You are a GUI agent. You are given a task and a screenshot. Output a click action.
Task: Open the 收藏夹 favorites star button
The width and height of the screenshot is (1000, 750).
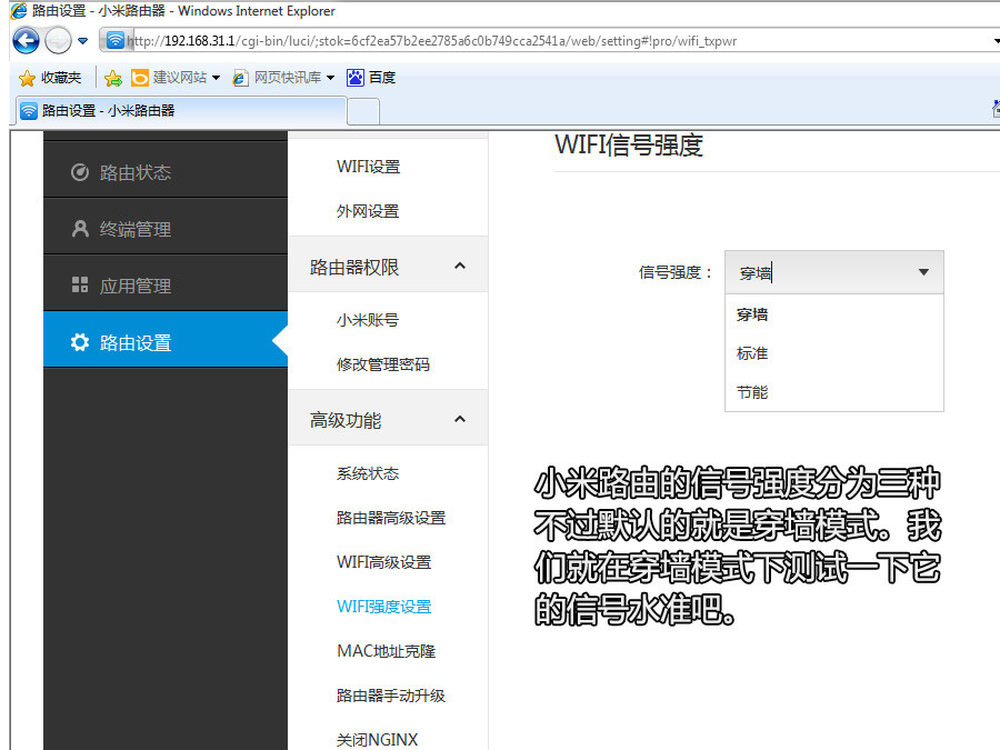coord(50,78)
